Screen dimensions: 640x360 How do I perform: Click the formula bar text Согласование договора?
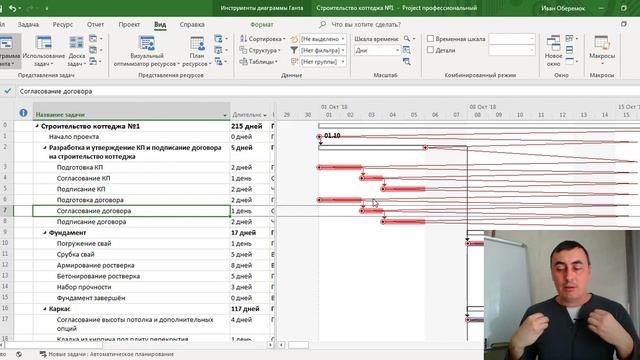tap(56, 91)
